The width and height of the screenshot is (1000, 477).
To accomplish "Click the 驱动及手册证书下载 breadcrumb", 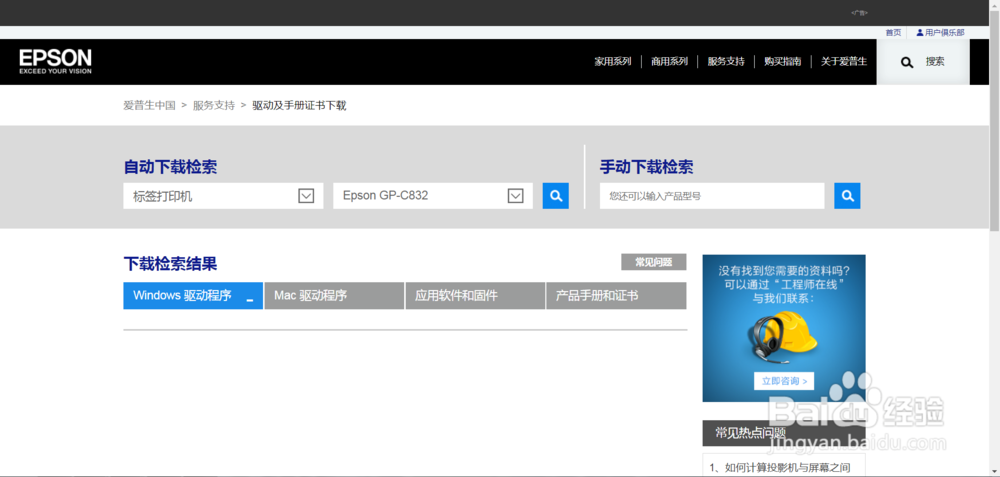I will [x=299, y=105].
